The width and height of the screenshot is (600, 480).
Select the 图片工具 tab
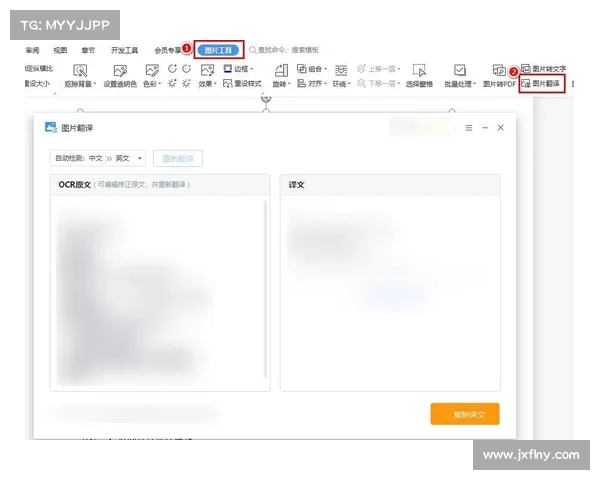click(x=218, y=50)
